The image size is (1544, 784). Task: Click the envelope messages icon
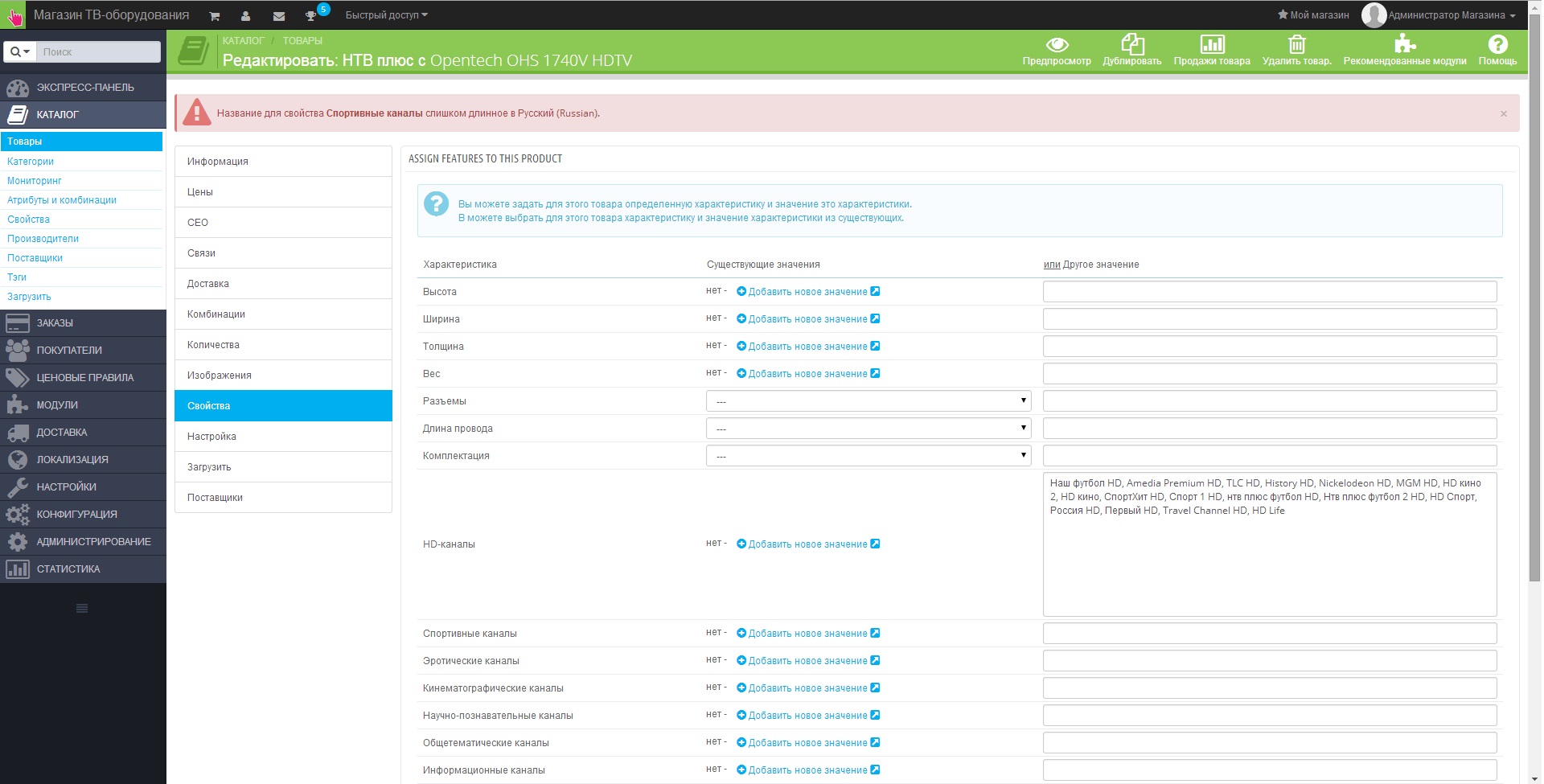(x=278, y=16)
